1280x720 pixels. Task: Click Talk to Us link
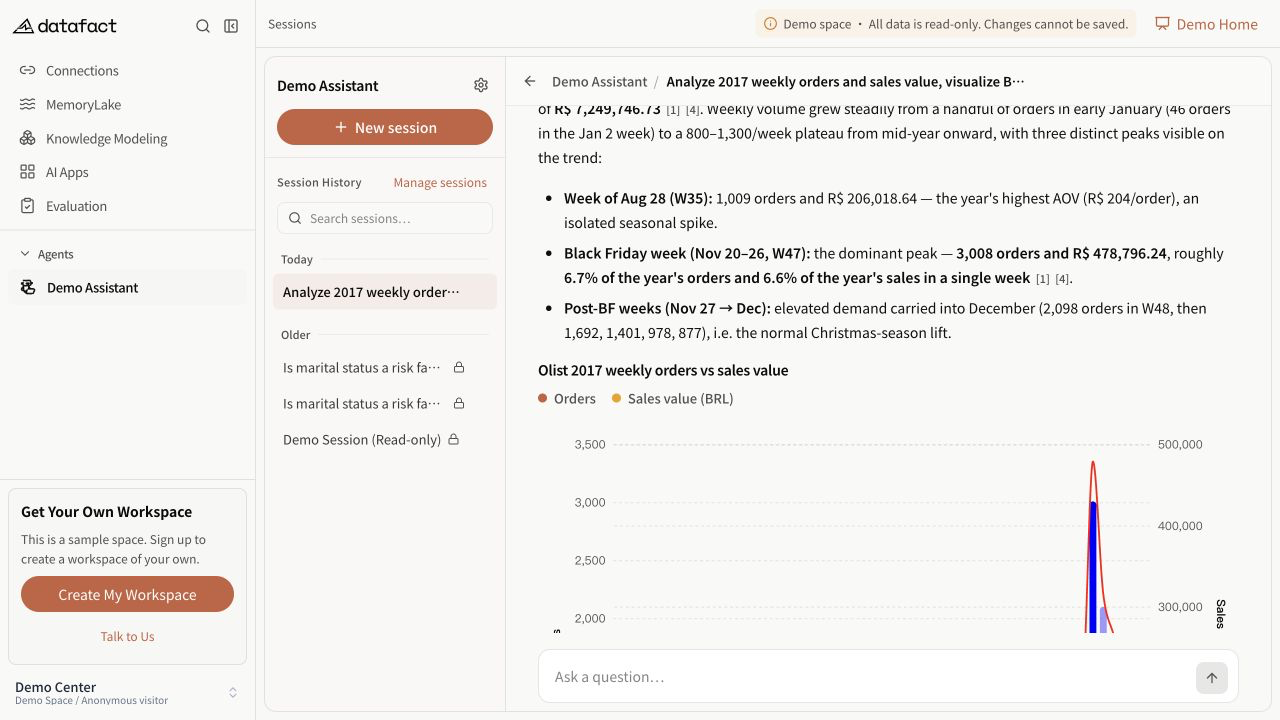click(127, 637)
